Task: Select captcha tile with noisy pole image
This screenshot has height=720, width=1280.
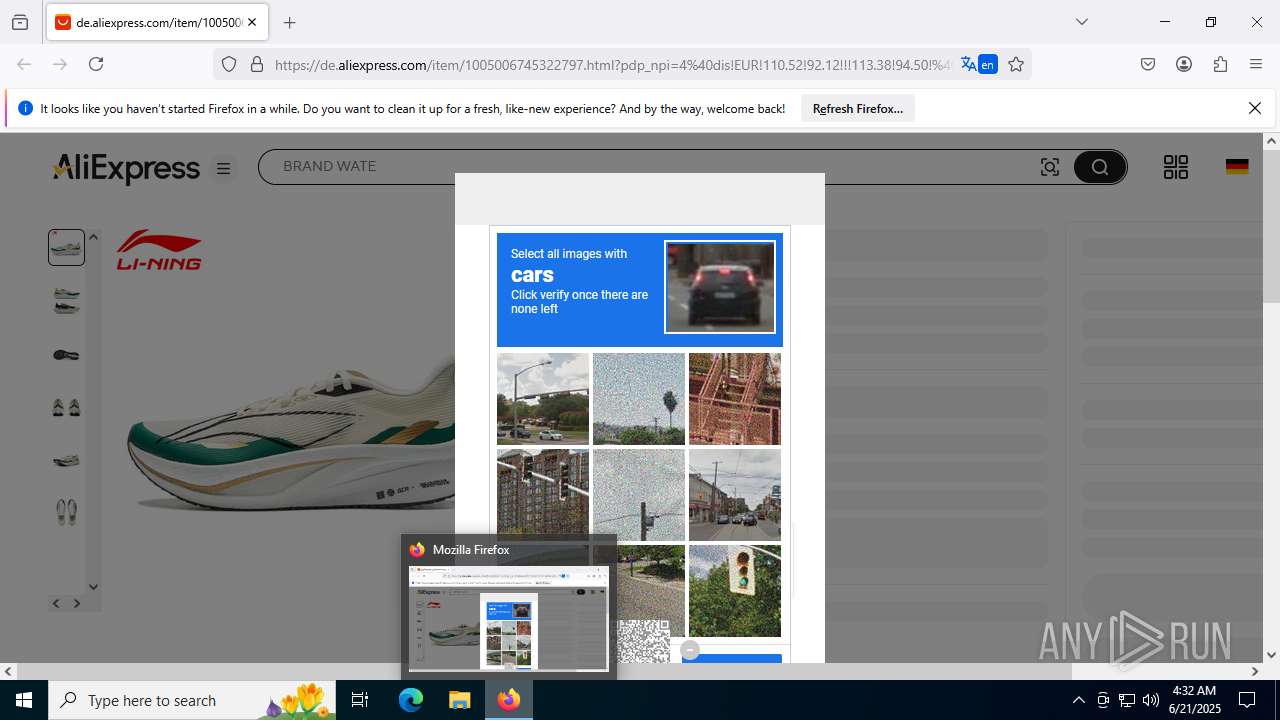Action: 639,495
